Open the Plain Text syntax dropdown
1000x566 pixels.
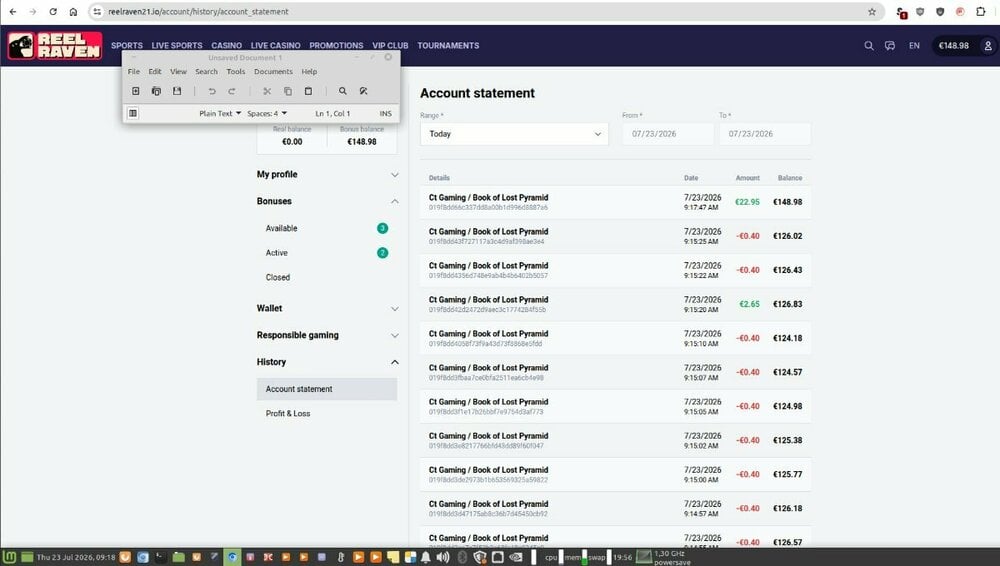coord(220,114)
